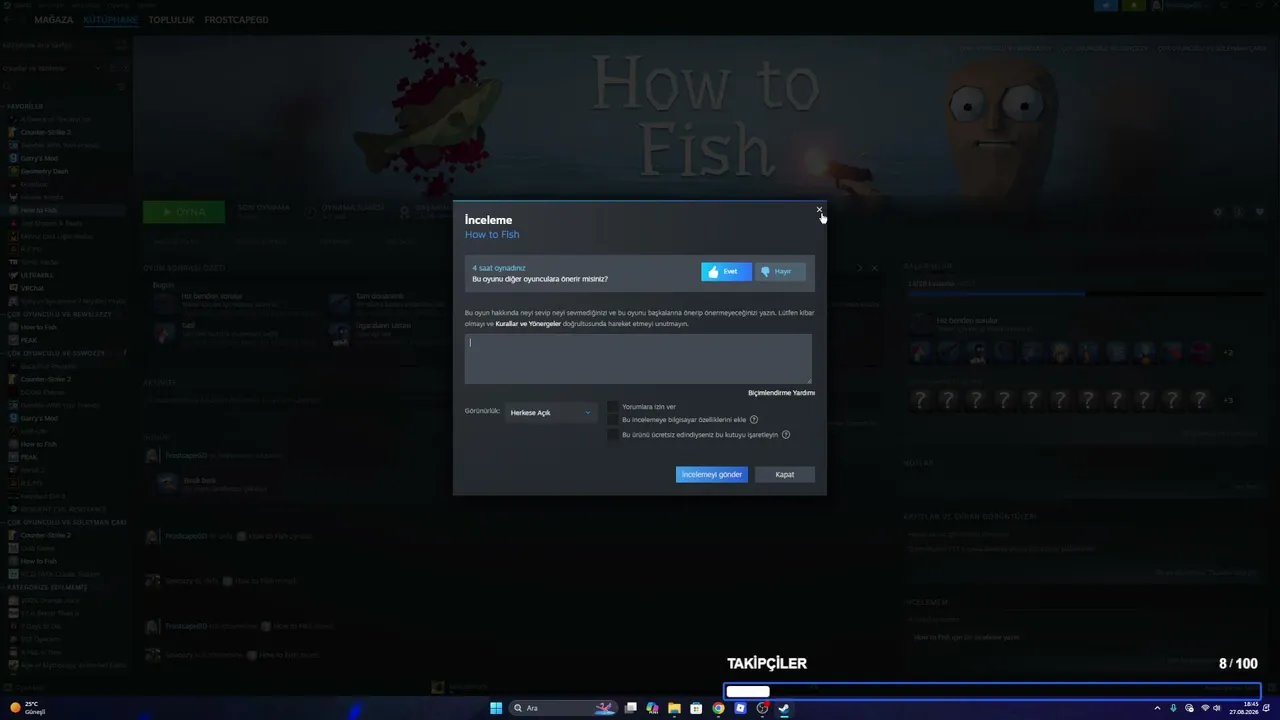Open the TOPLULUK tab

pos(171,20)
